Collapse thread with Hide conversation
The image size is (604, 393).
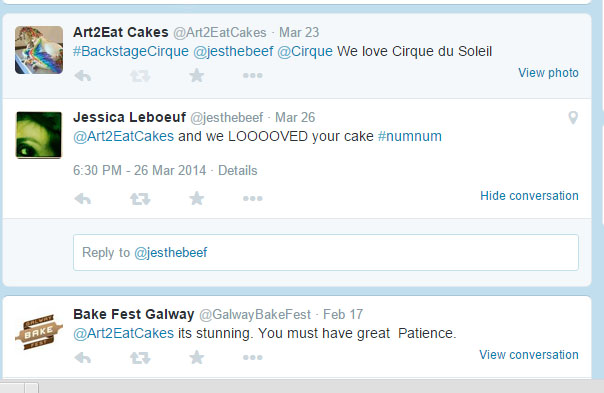tap(529, 196)
